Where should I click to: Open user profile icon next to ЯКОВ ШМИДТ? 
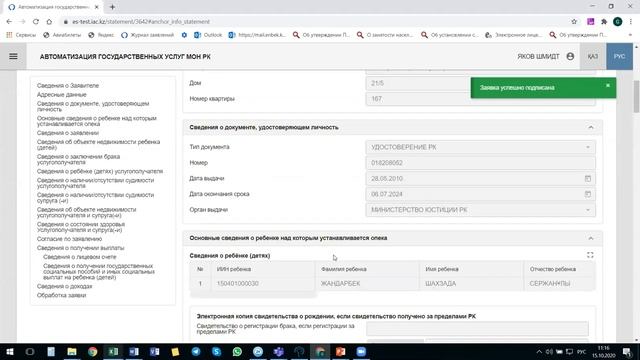[x=570, y=56]
